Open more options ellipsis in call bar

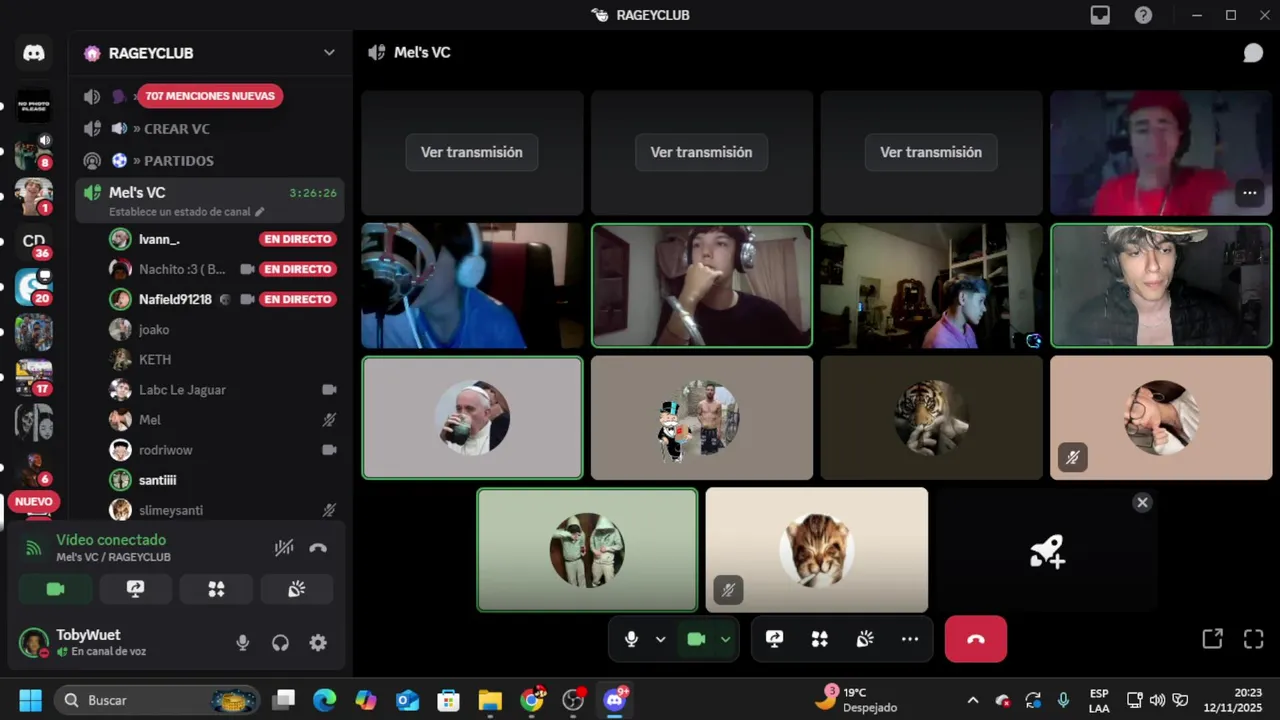pyautogui.click(x=910, y=639)
